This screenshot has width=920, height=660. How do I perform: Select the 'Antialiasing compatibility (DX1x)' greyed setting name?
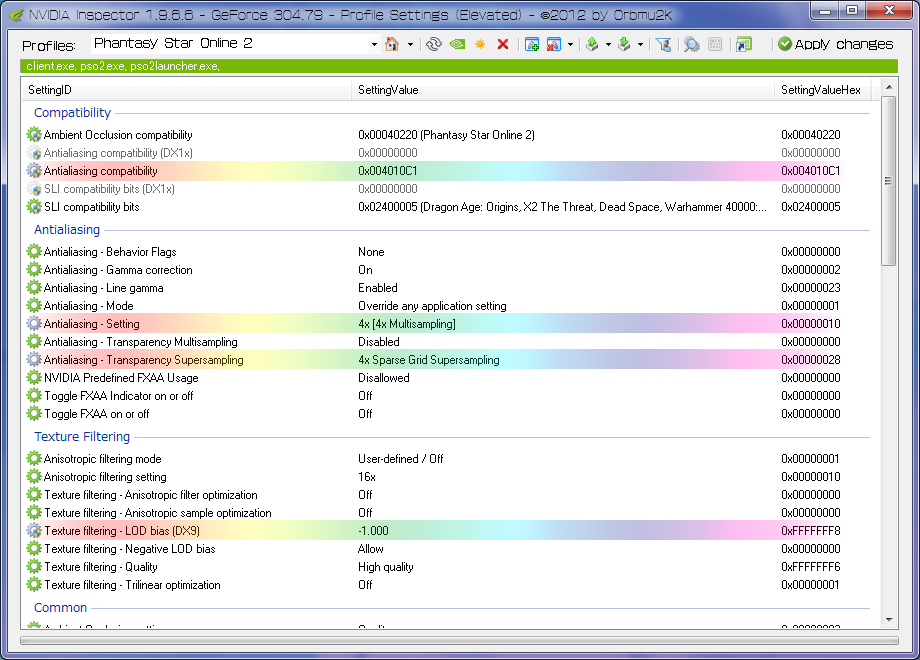click(x=119, y=153)
